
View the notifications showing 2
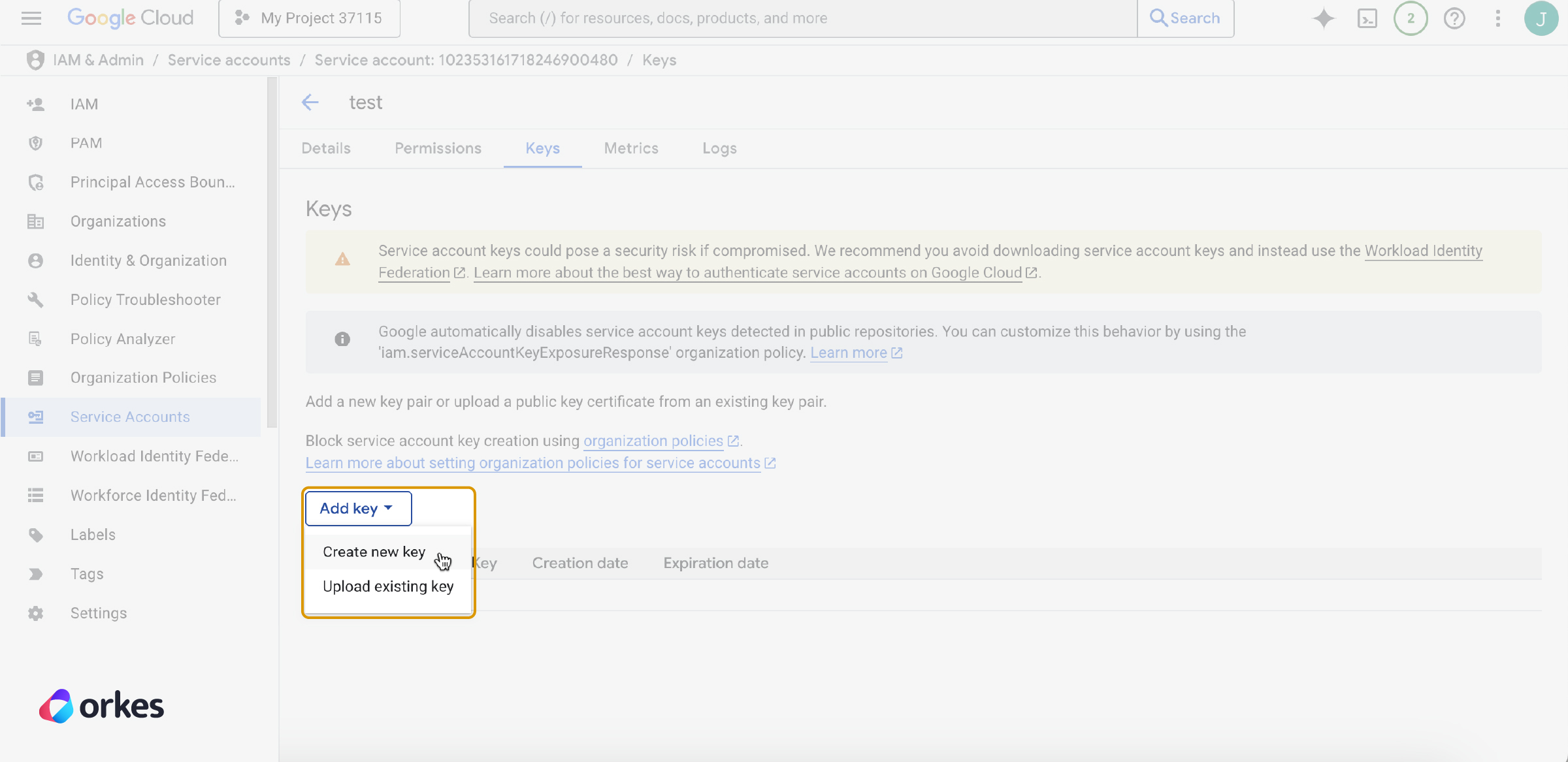[1411, 18]
